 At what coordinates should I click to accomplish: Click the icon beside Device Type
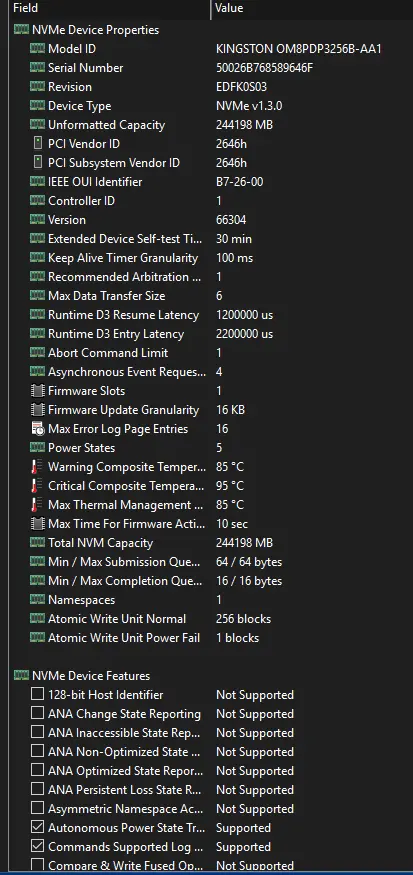[37, 105]
